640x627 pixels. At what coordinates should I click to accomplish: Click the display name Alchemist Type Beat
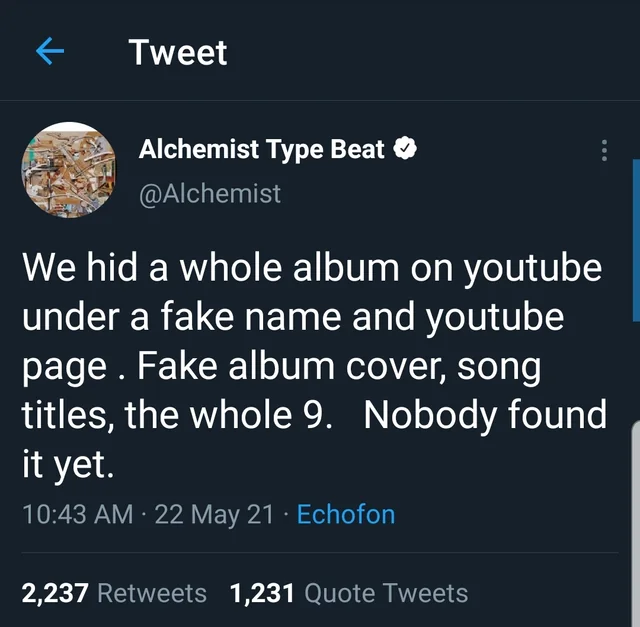pos(261,150)
